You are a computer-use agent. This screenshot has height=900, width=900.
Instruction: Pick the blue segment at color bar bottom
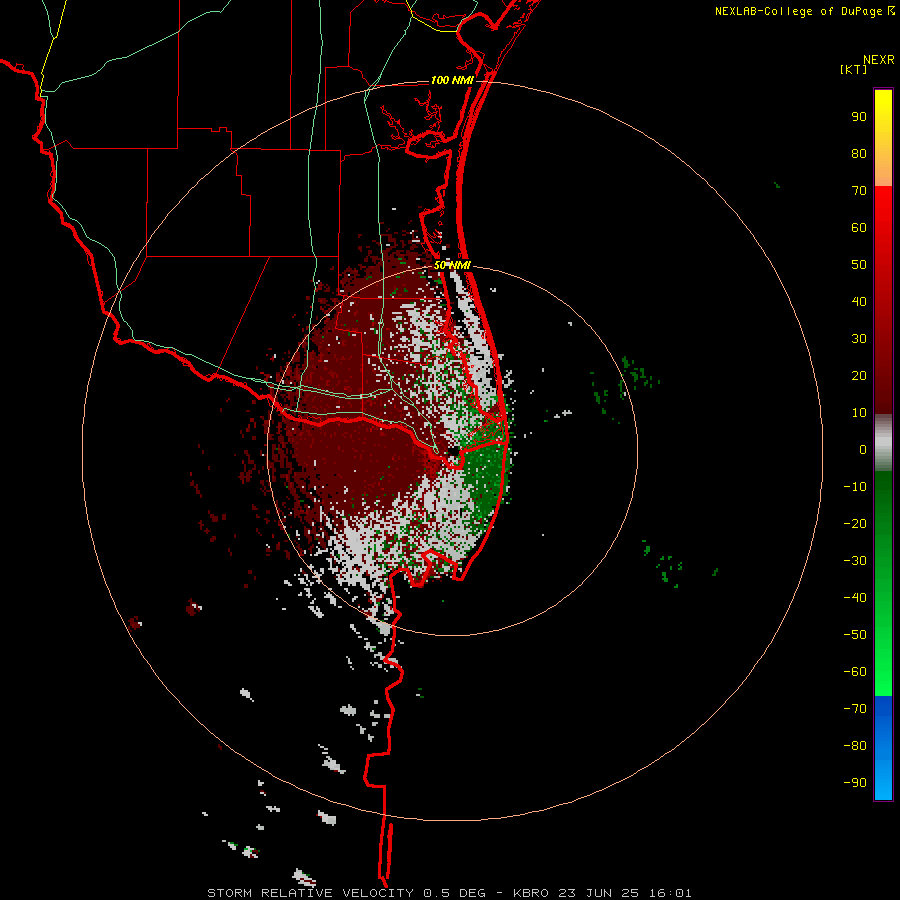(883, 748)
